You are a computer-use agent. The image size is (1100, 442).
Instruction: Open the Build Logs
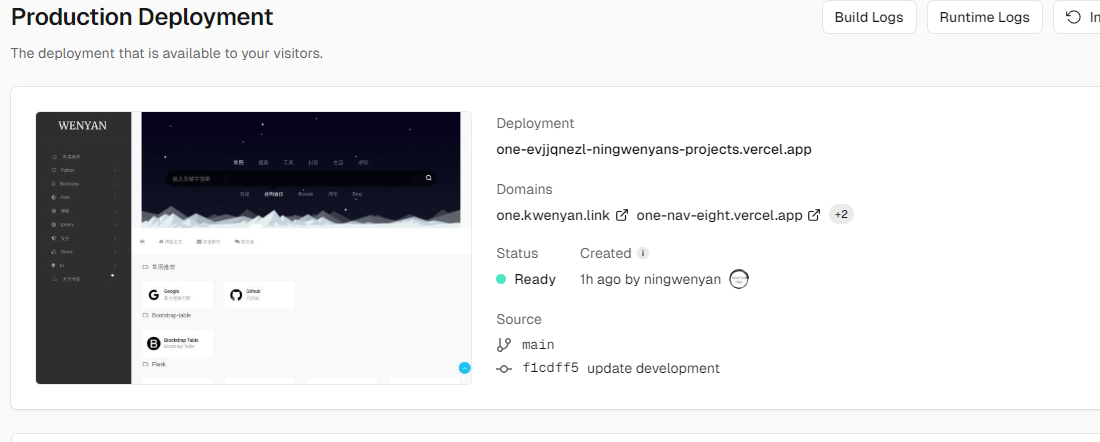pyautogui.click(x=869, y=18)
